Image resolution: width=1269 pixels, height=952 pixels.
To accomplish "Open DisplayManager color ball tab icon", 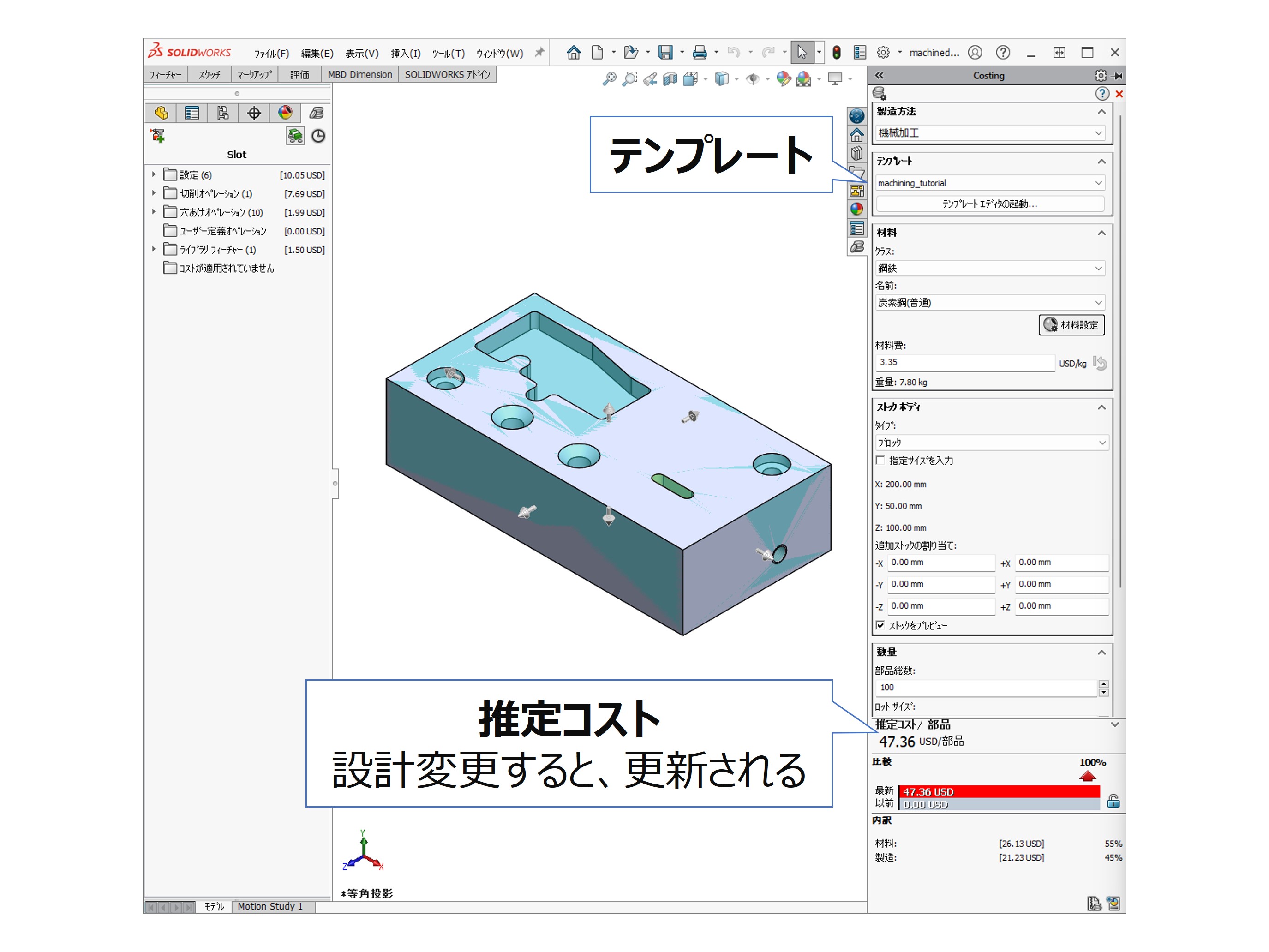I will [x=285, y=113].
